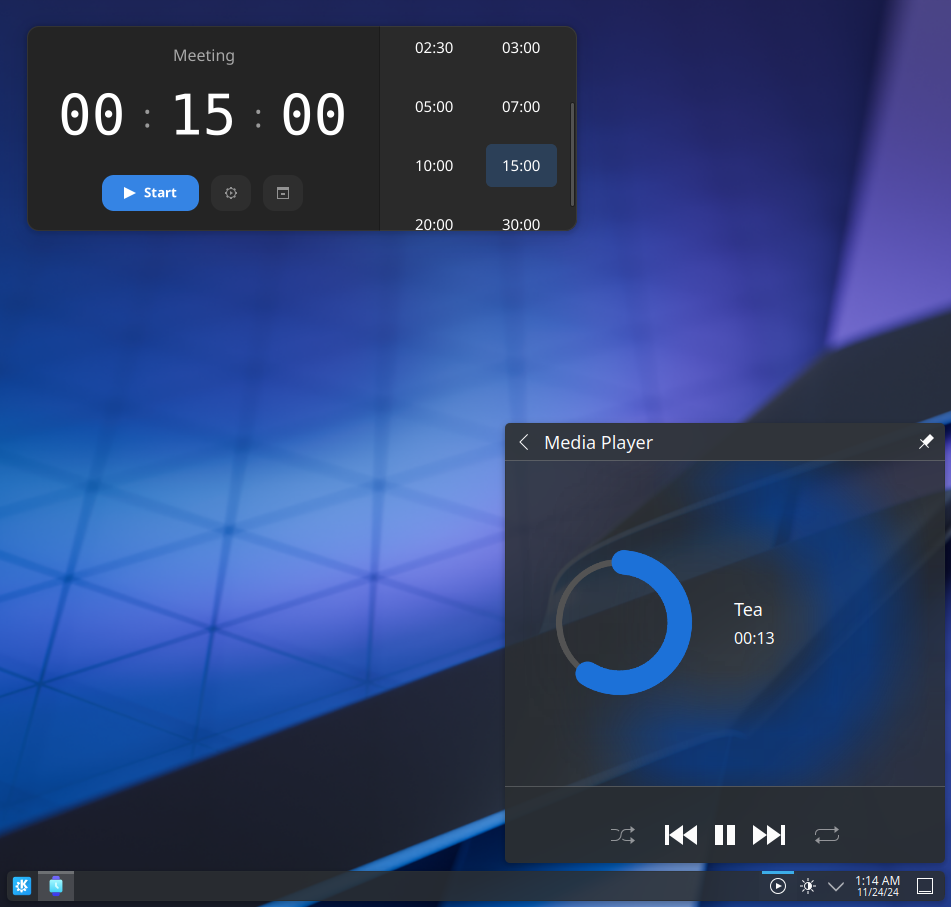Click the preset list scrollbar
Screen dimensions: 951x907
572,155
